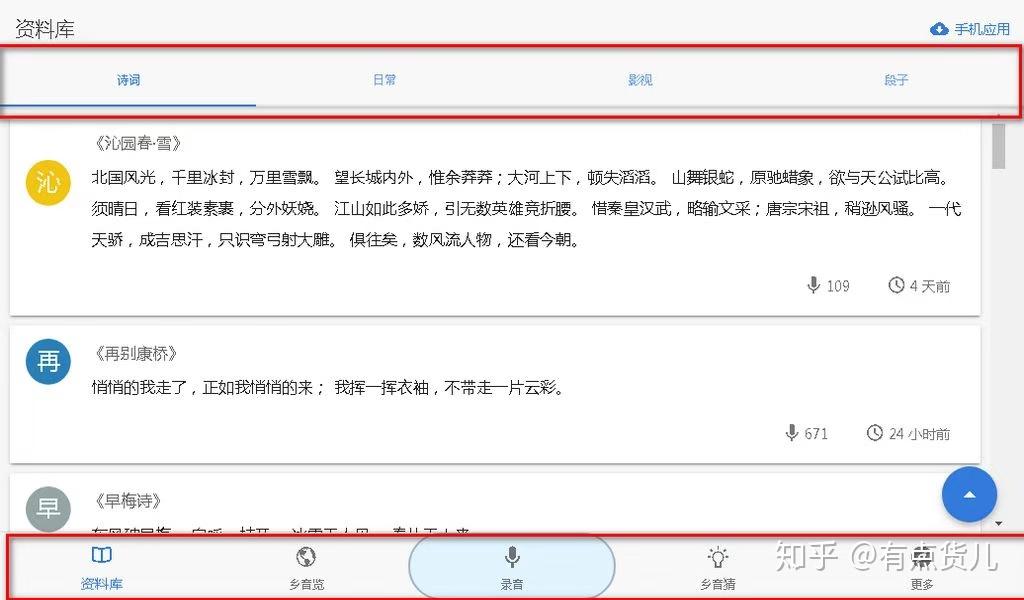Open the 资料库 library section via book icon
Viewport: 1024px width, 600px height.
pyautogui.click(x=100, y=557)
